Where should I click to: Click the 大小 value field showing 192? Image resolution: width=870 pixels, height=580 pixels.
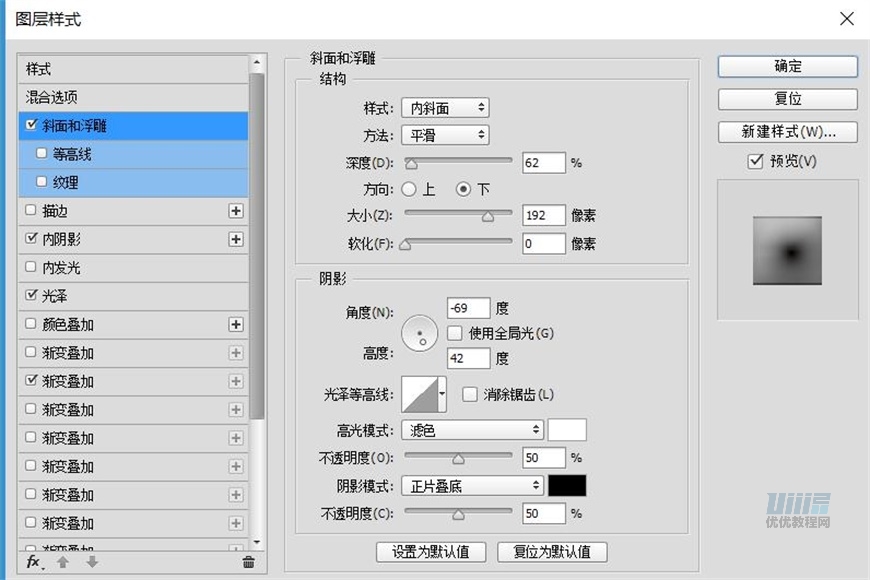tap(544, 215)
